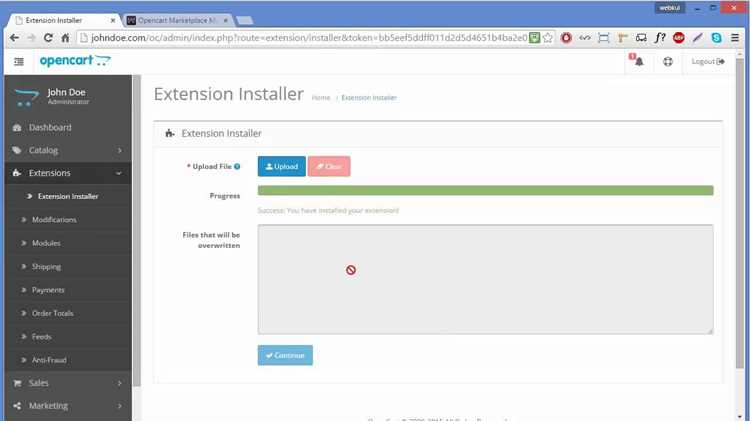Expand the Catalog menu chevron
750x421 pixels.
(x=120, y=150)
